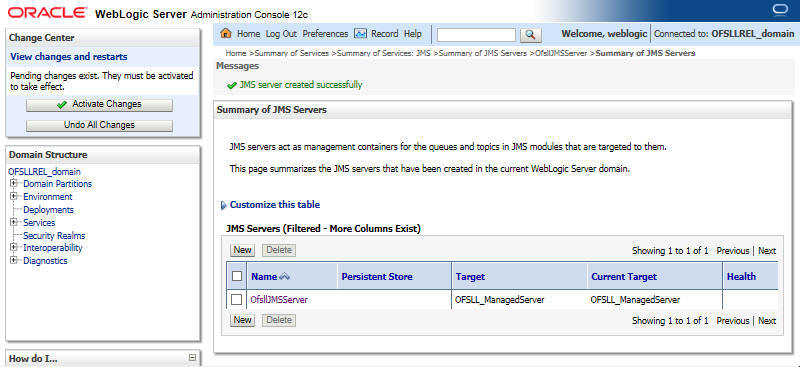The height and width of the screenshot is (367, 800).
Task: Open Deployments in Domain Structure
Action: pyautogui.click(x=48, y=210)
